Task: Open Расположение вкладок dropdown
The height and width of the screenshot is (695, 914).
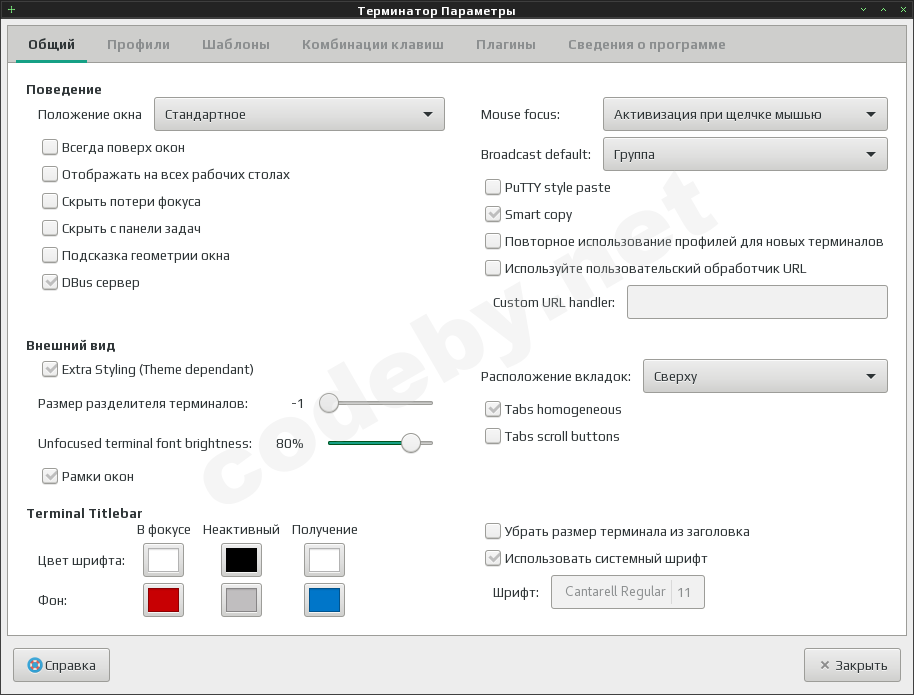Action: (765, 376)
